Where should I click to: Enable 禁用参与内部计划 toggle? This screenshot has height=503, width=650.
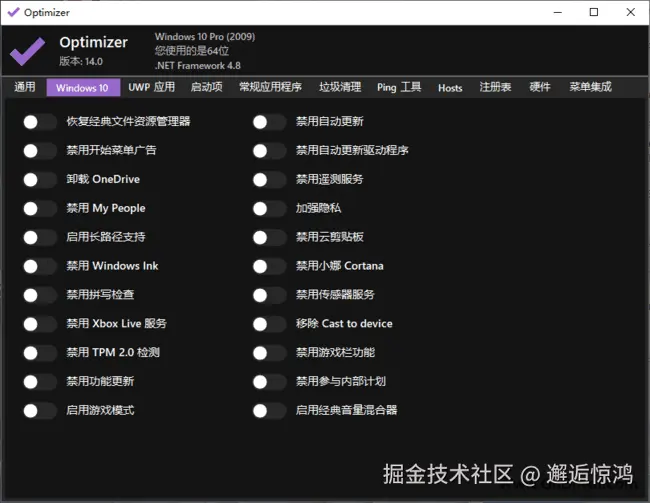click(x=269, y=382)
